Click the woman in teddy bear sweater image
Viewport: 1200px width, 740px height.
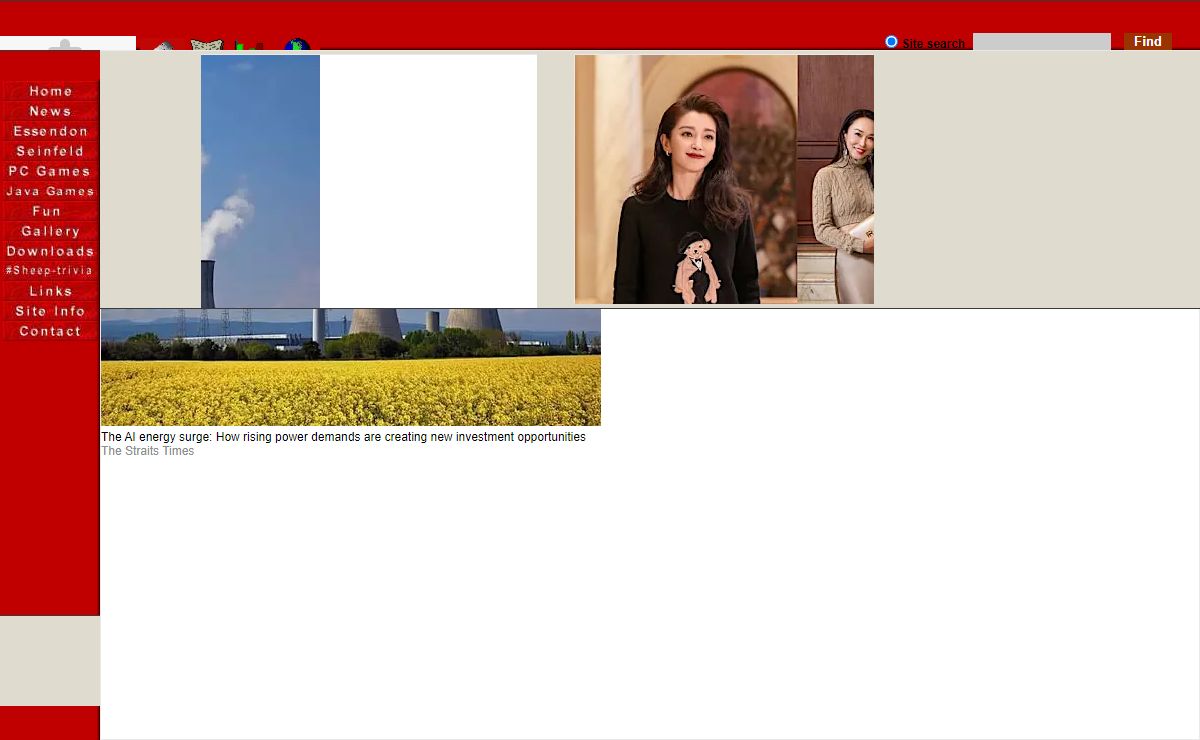click(x=685, y=180)
